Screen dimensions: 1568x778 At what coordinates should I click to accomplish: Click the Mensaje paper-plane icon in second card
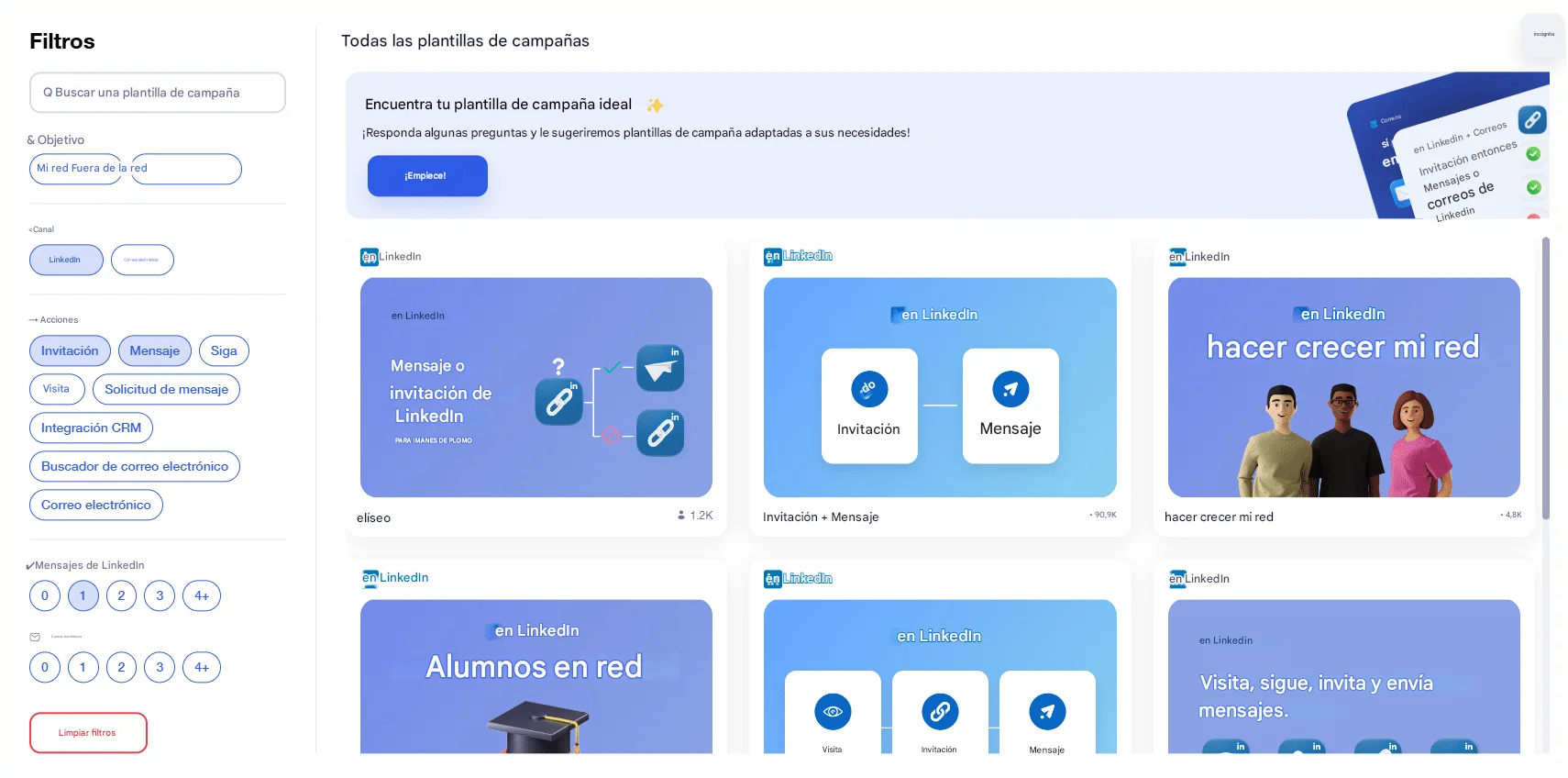click(1010, 389)
